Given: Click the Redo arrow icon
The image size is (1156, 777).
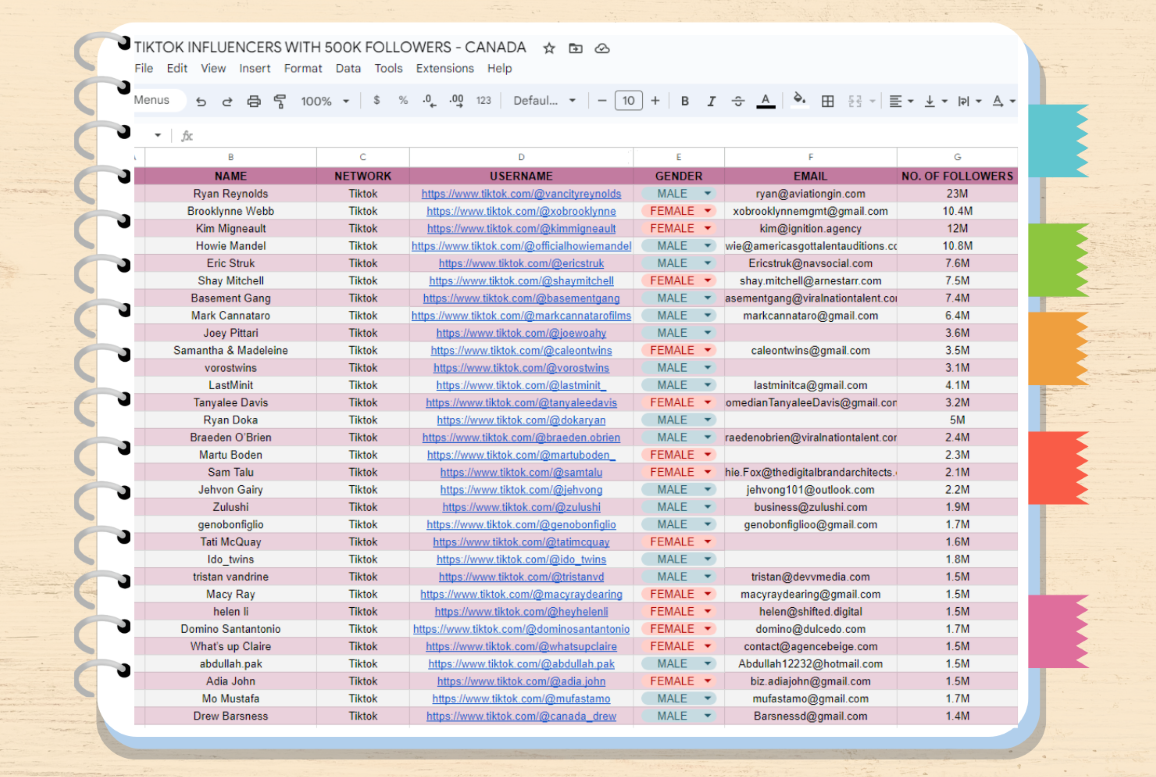Looking at the screenshot, I should point(227,101).
